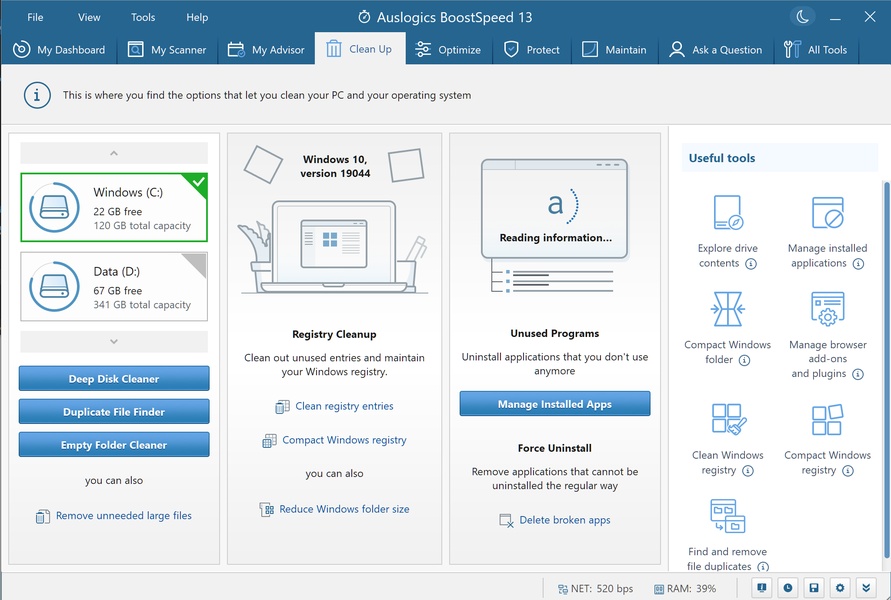Click the save disk icon in status bar
The height and width of the screenshot is (600, 891).
pos(814,588)
